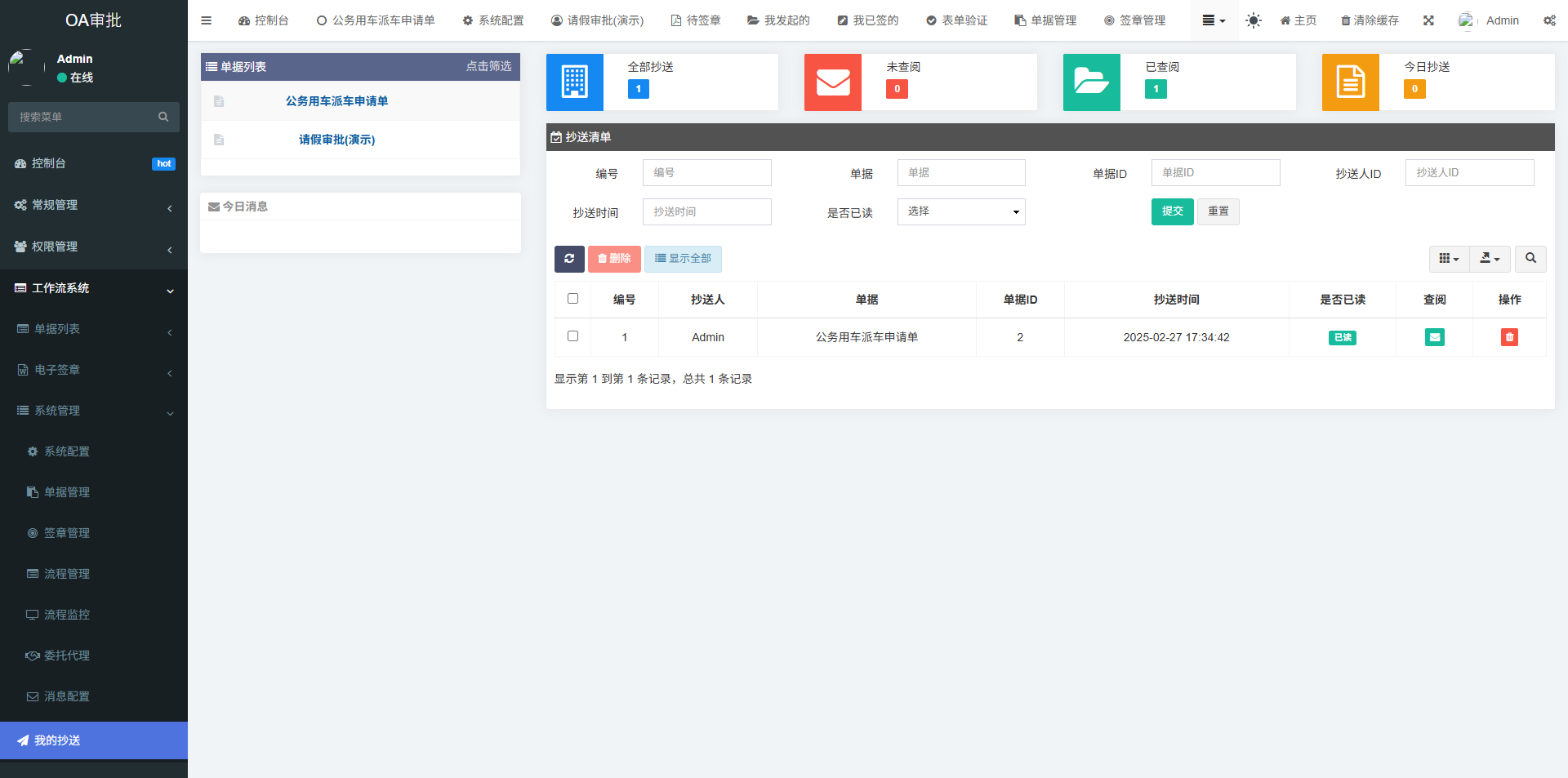Check the checkbox for row 1
The width and height of the screenshot is (1568, 778).
tap(572, 336)
